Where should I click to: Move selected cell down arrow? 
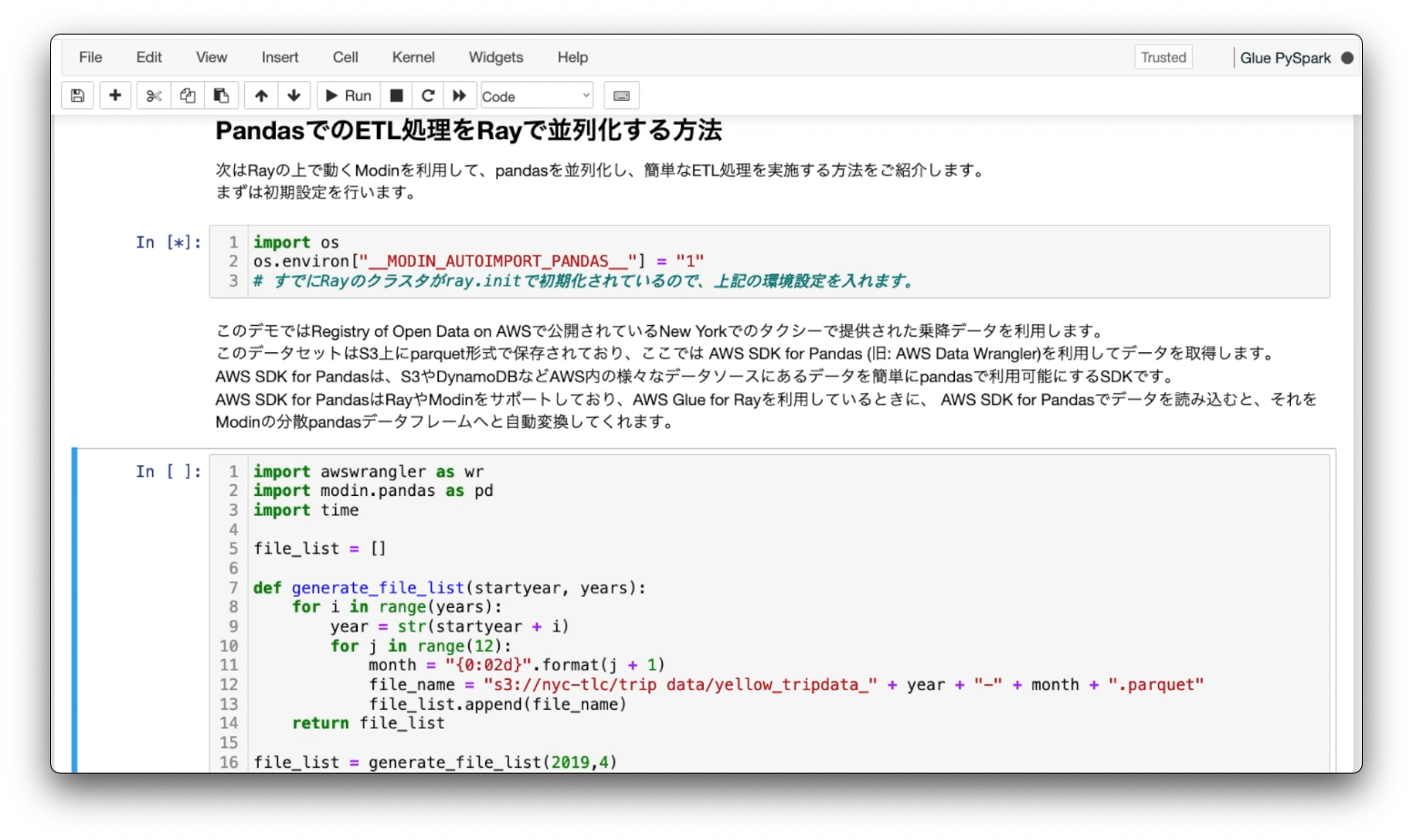point(294,96)
